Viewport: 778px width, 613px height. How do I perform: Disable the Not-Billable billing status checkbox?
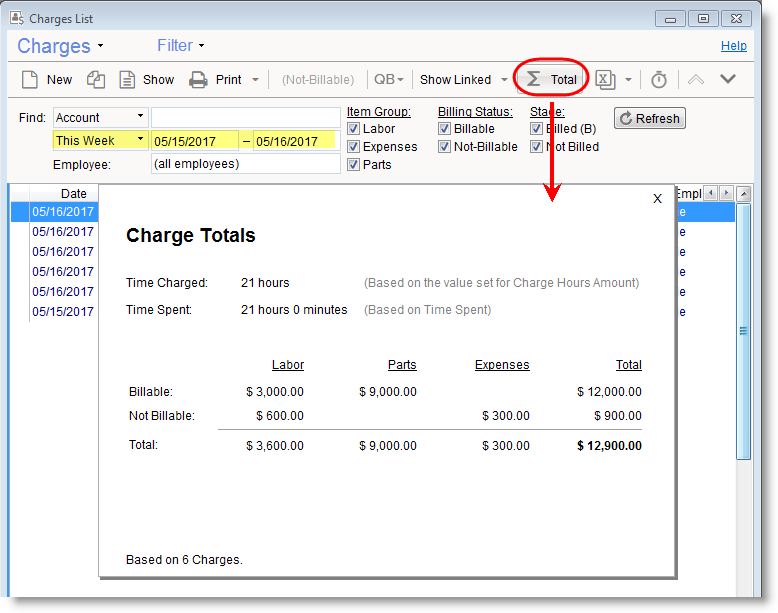(x=444, y=147)
